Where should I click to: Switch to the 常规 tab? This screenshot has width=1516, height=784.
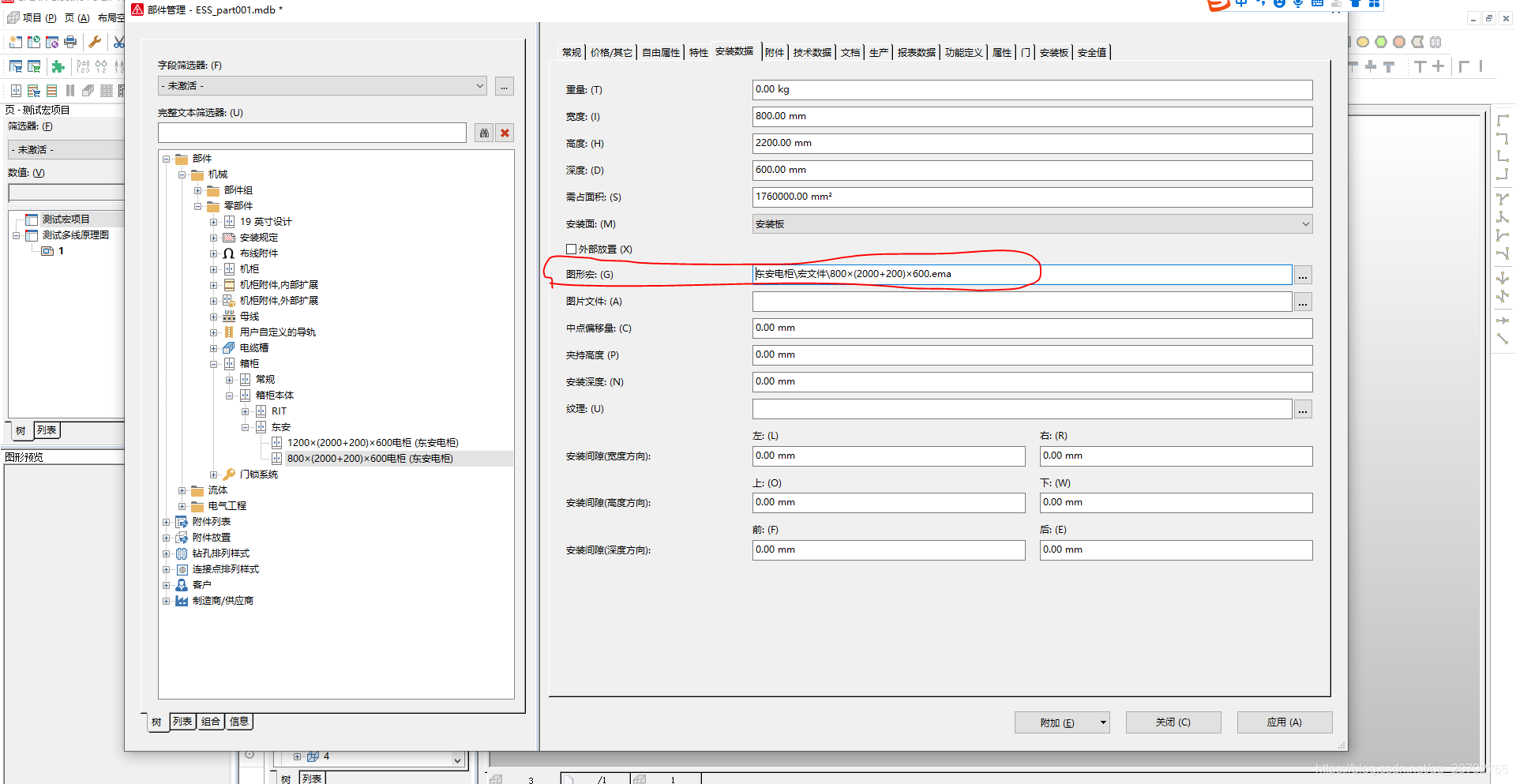coord(571,53)
